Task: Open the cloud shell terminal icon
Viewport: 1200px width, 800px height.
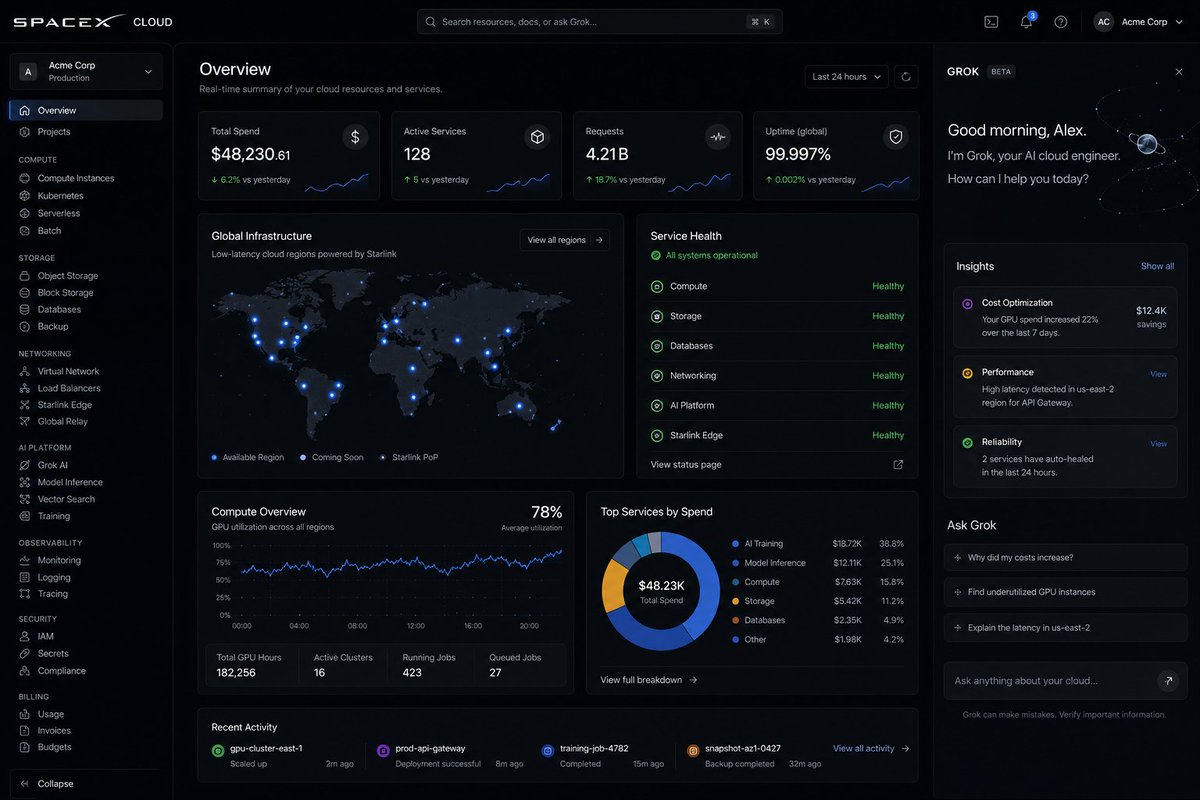Action: coord(991,22)
